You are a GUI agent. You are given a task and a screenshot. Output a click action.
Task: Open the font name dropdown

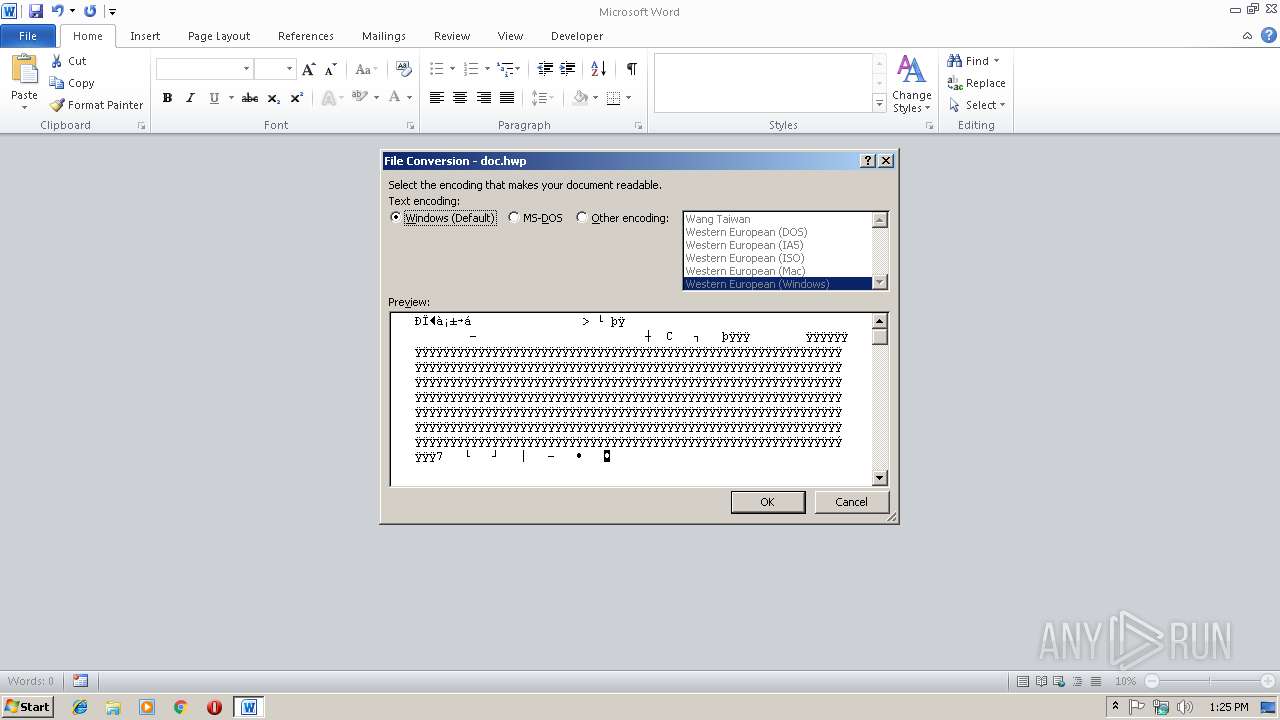(x=246, y=69)
